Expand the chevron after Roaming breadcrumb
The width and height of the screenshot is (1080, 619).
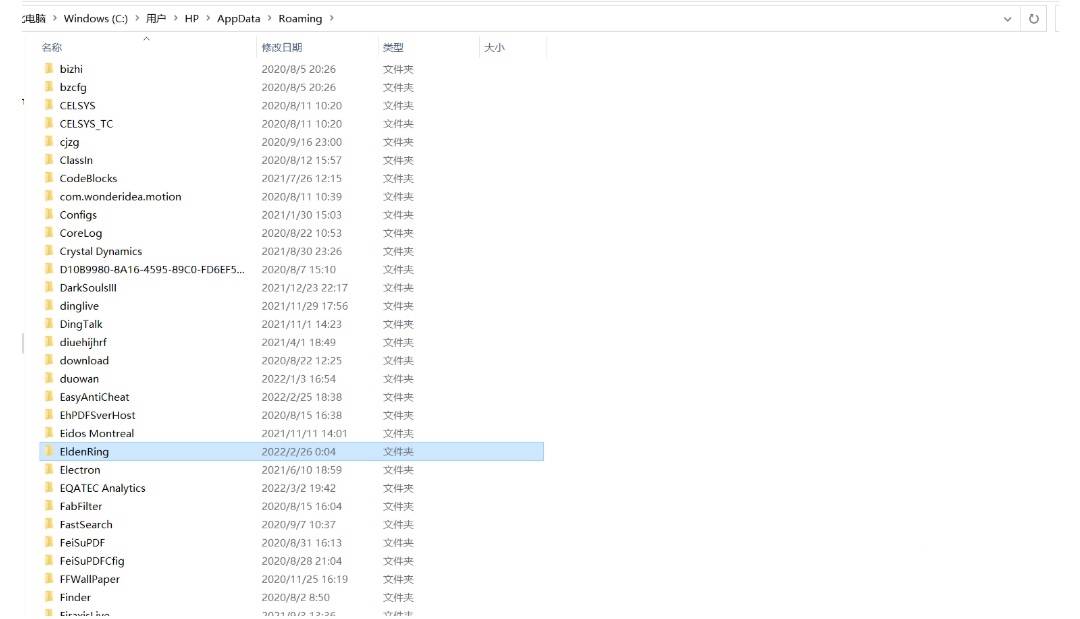point(331,19)
